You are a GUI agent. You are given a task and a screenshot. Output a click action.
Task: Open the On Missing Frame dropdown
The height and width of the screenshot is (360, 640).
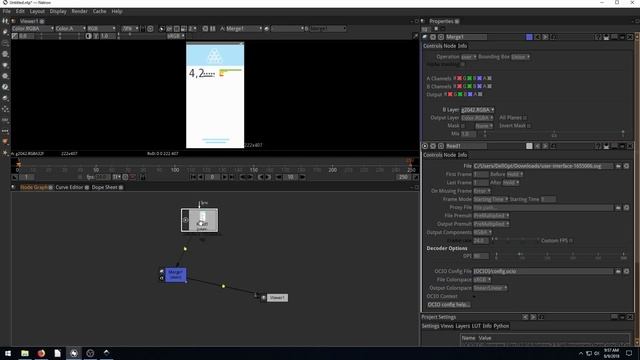click(482, 191)
